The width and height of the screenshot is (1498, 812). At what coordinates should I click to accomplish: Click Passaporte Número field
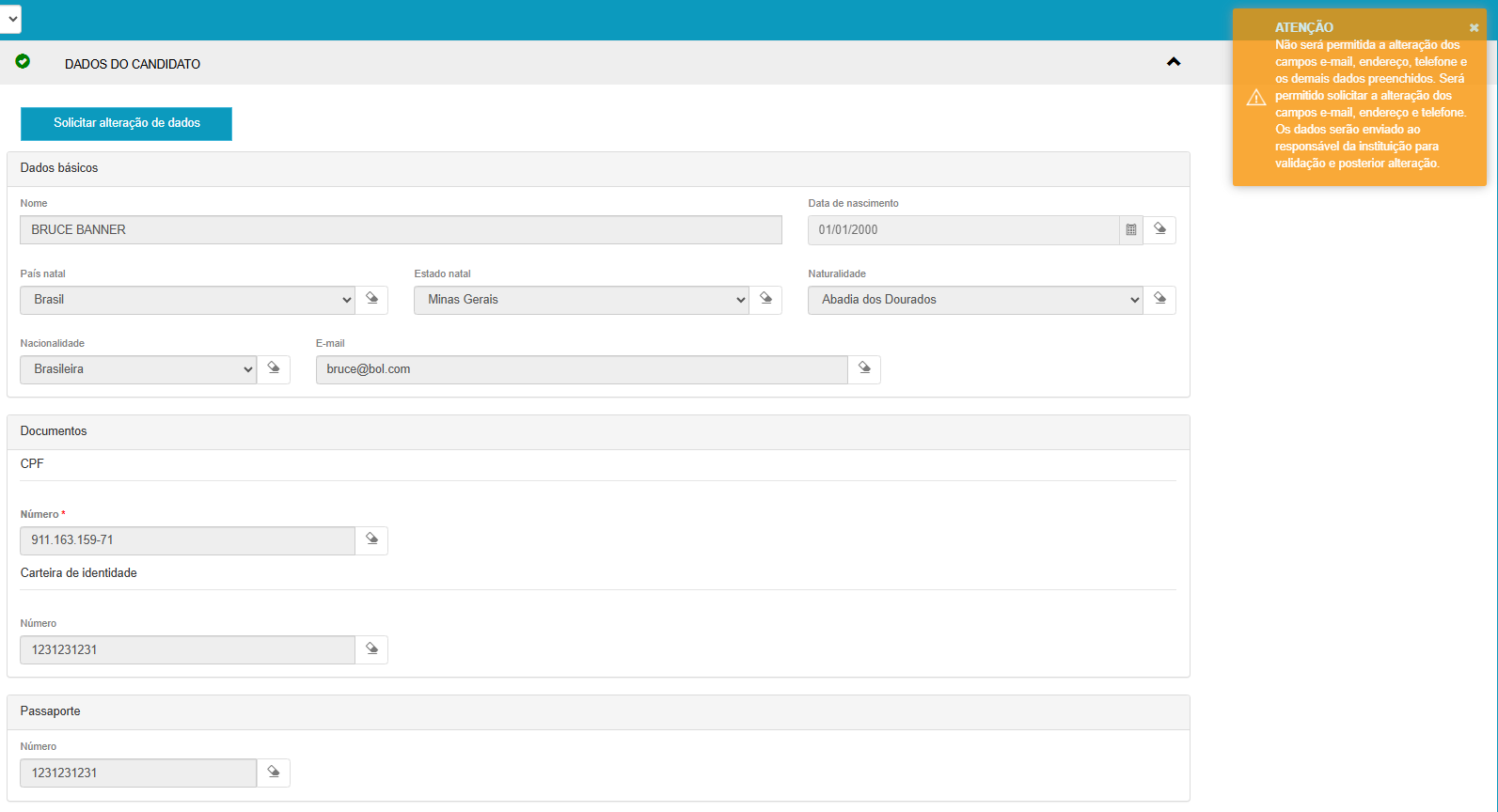click(x=138, y=773)
